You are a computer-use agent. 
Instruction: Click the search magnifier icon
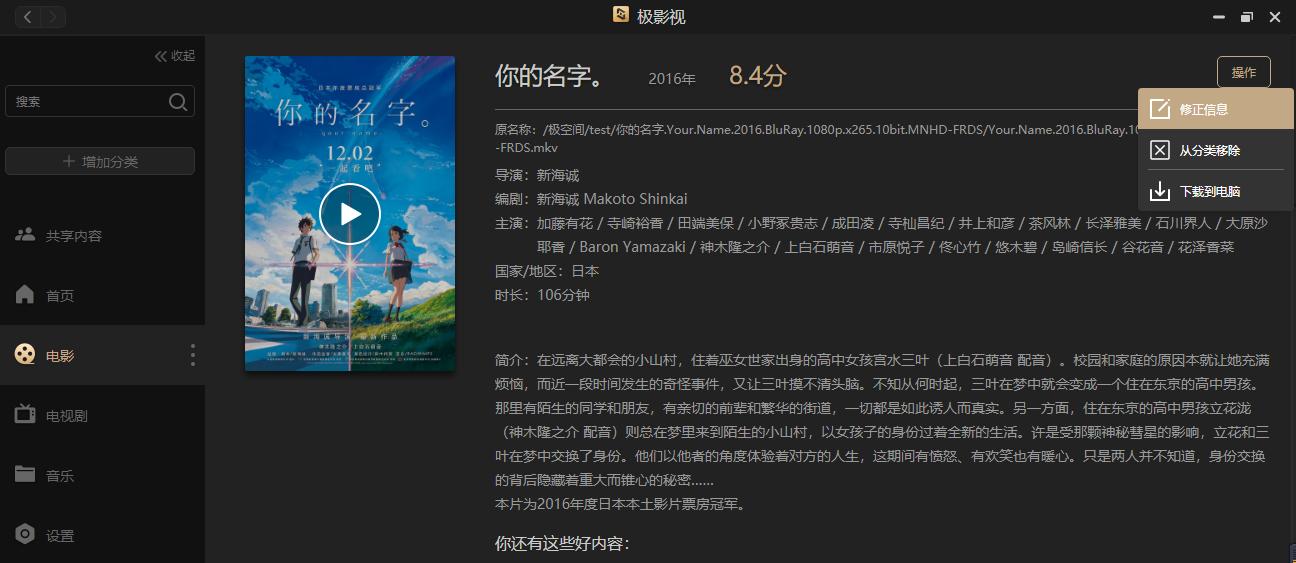point(178,101)
